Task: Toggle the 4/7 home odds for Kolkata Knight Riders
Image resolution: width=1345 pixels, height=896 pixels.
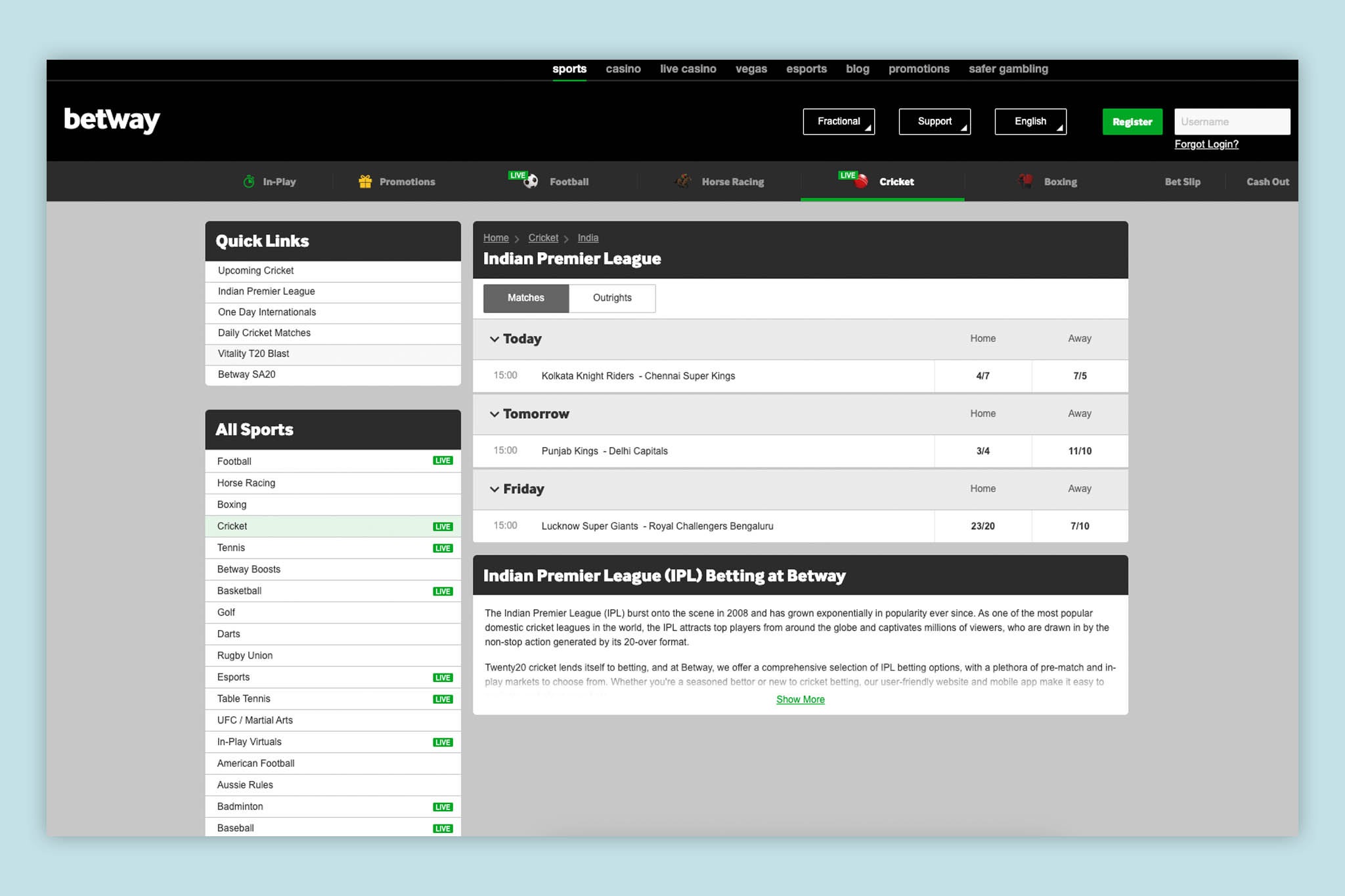Action: (982, 376)
